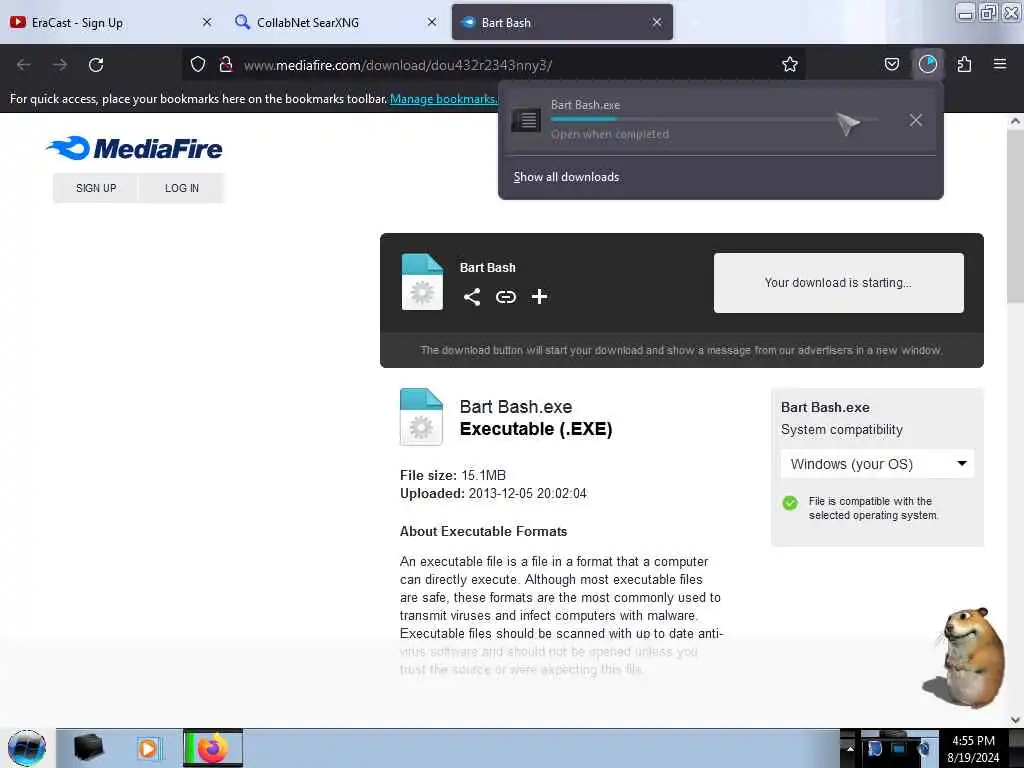The image size is (1024, 768).
Task: Click the About Executable Formats heading
Action: [483, 532]
